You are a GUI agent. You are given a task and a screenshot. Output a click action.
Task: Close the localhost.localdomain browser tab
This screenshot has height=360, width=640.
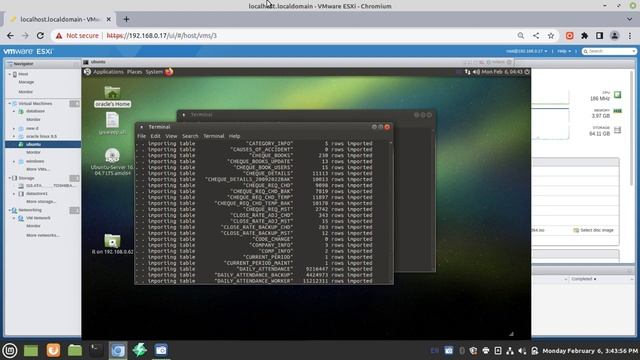pos(109,19)
